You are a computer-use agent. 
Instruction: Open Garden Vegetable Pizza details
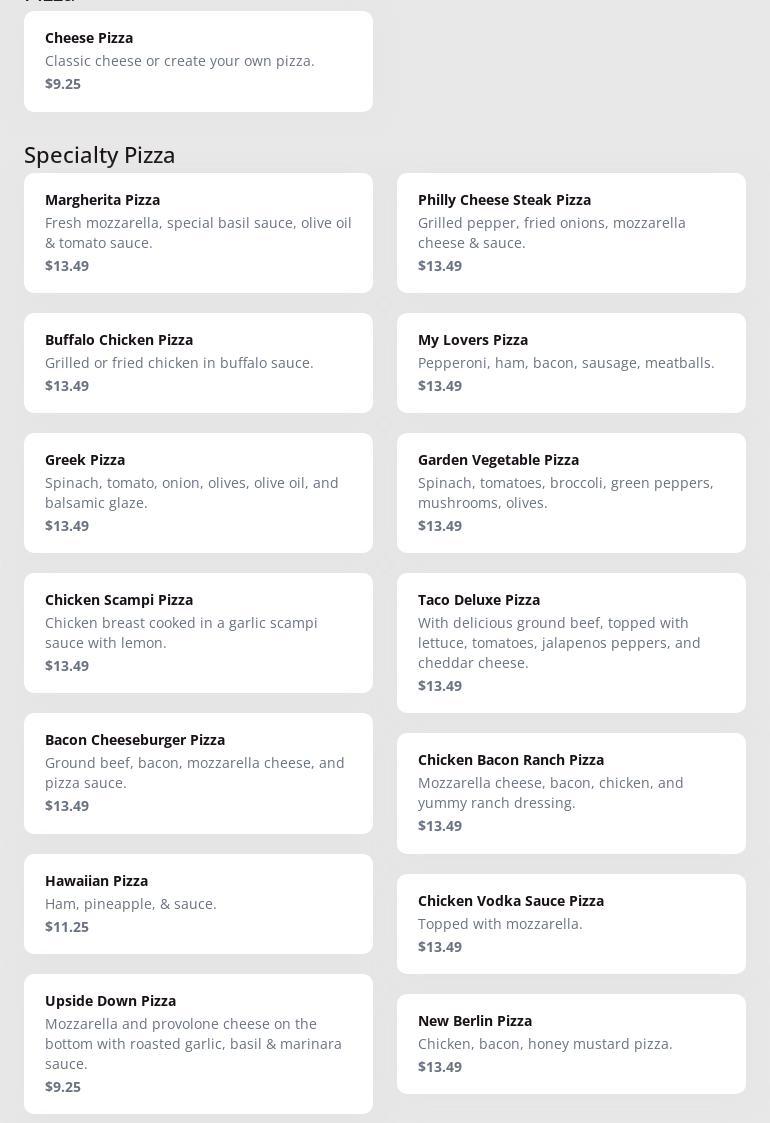click(571, 492)
